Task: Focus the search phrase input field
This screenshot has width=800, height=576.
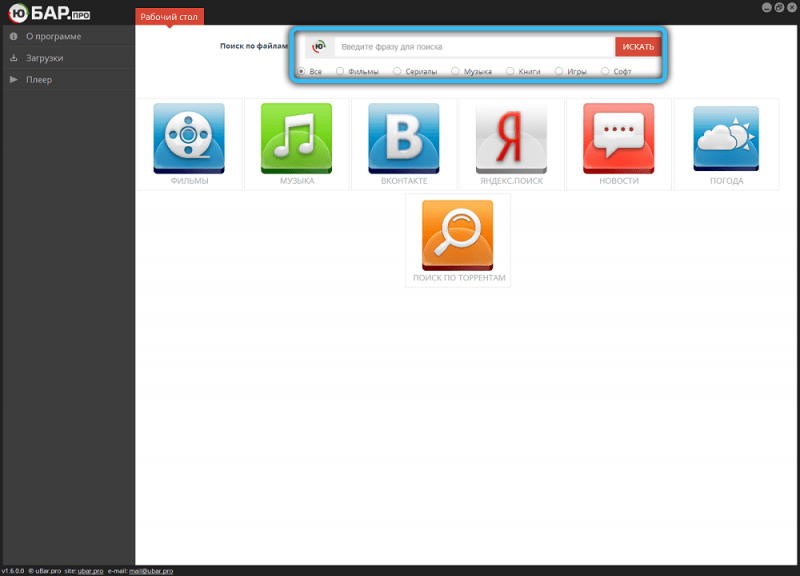Action: click(x=474, y=46)
